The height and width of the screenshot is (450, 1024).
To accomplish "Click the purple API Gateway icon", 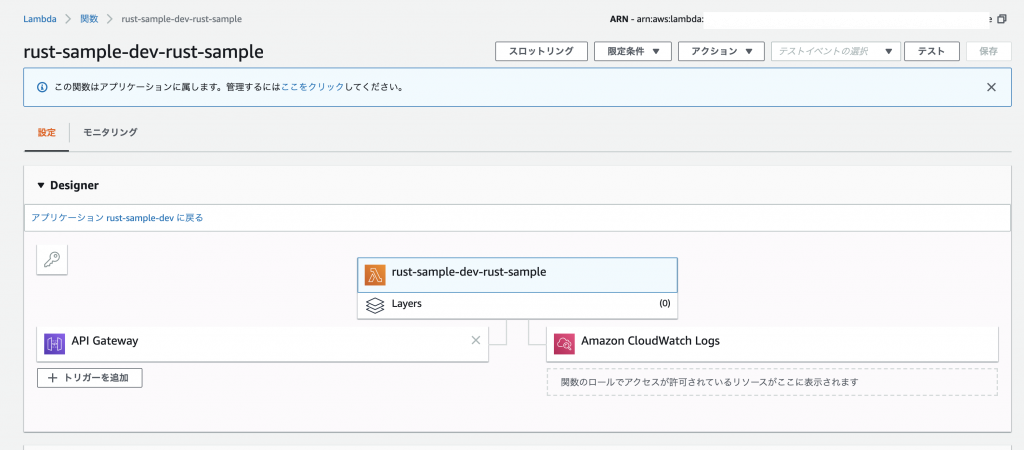I will (54, 344).
